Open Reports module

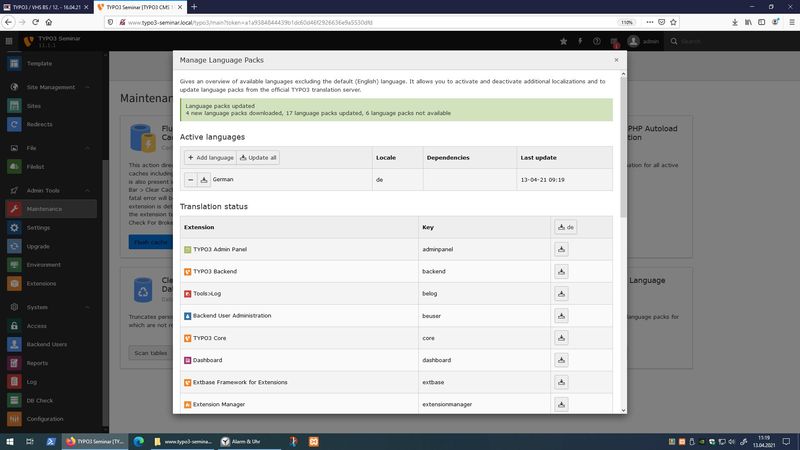pyautogui.click(x=51, y=363)
